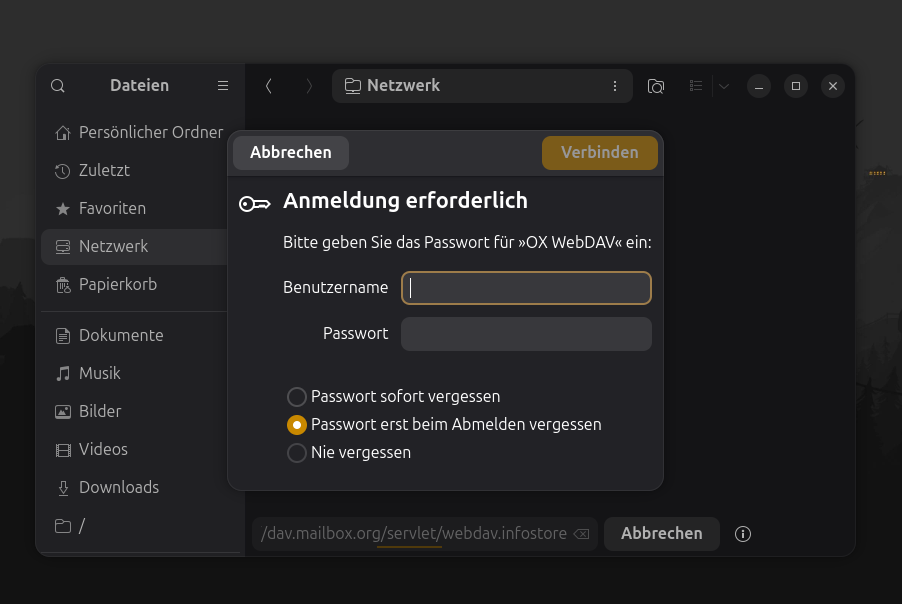Click the back navigation arrow
Image resolution: width=902 pixels, height=604 pixels.
268,86
